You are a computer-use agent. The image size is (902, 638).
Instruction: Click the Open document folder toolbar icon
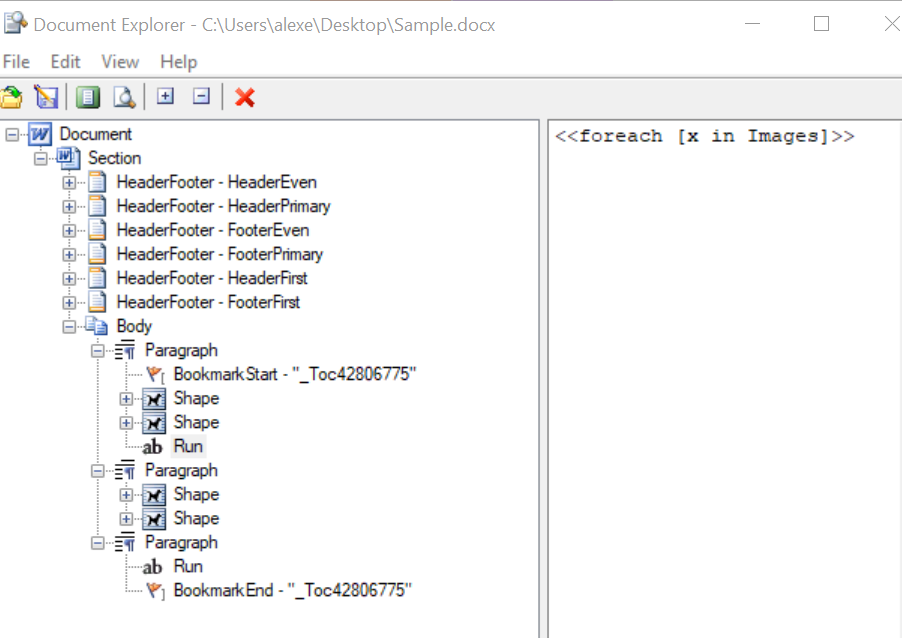point(12,97)
